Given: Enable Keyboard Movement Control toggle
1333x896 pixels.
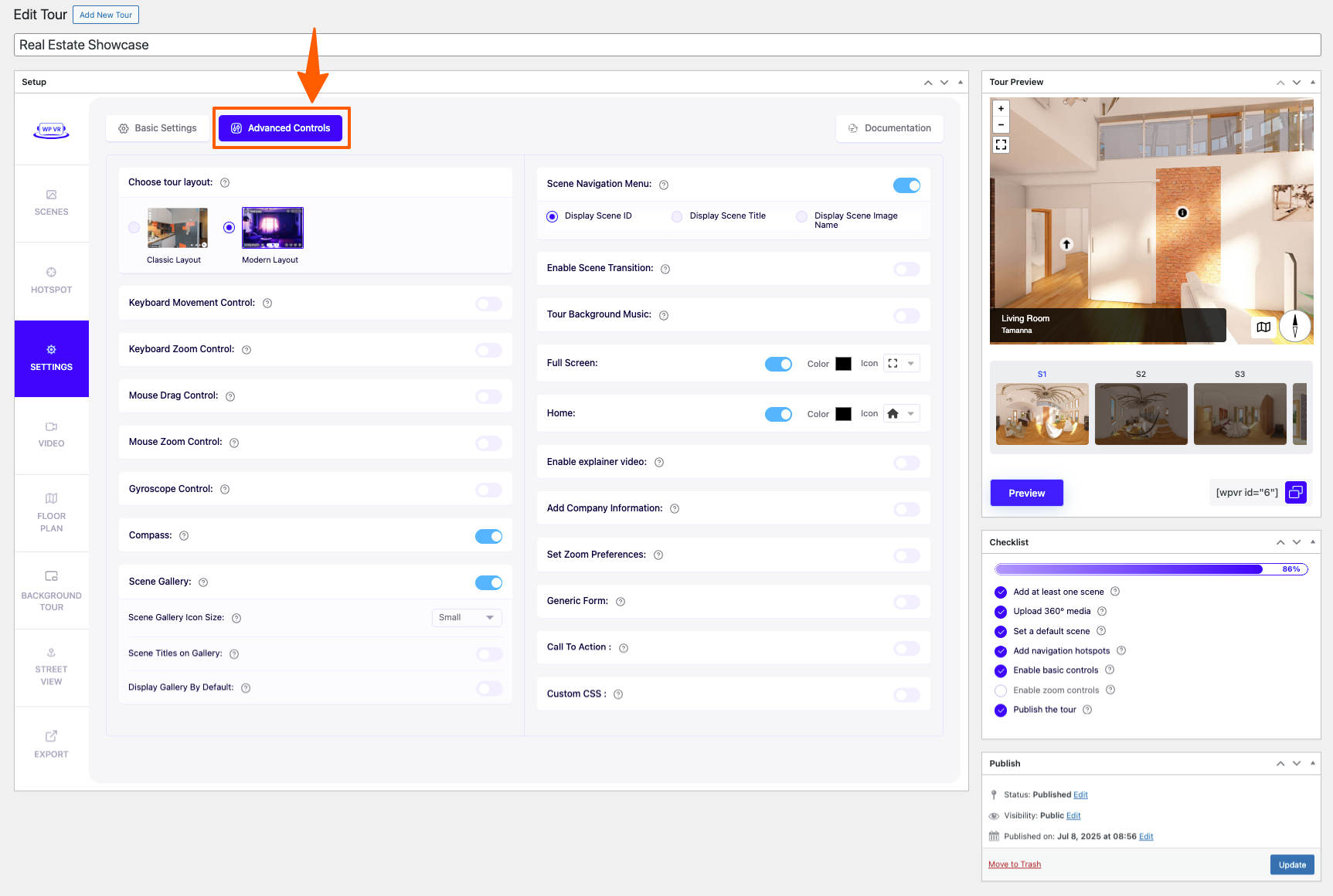Looking at the screenshot, I should pyautogui.click(x=488, y=304).
